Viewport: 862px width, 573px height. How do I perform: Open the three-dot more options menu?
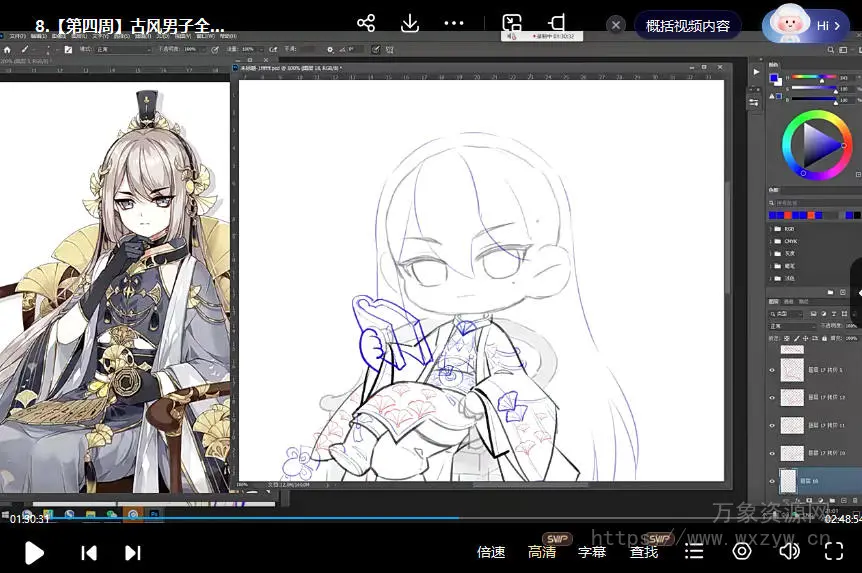[454, 23]
